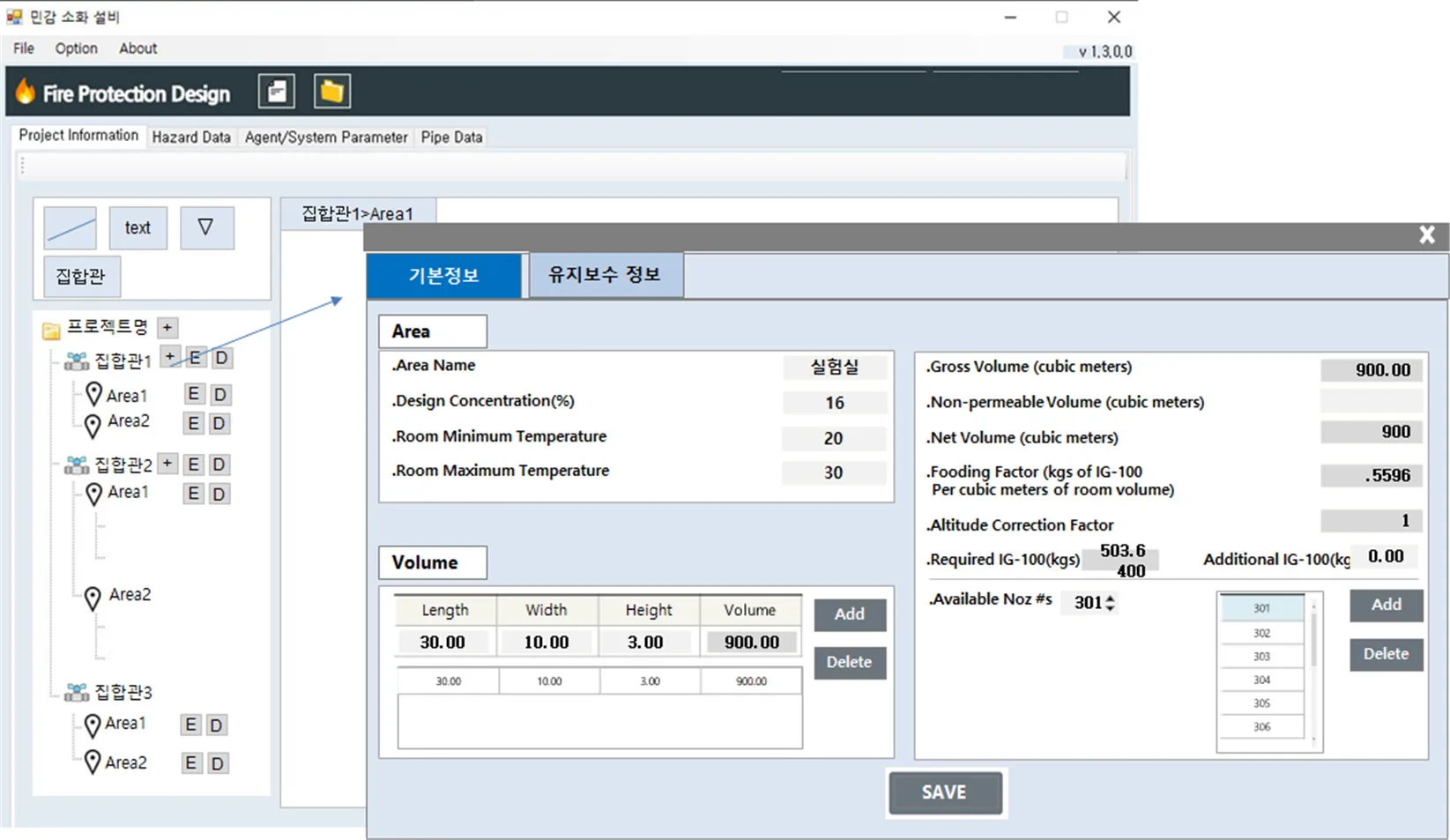This screenshot has width=1450, height=840.
Task: Add an area under 집합관2 using plus
Action: point(167,464)
